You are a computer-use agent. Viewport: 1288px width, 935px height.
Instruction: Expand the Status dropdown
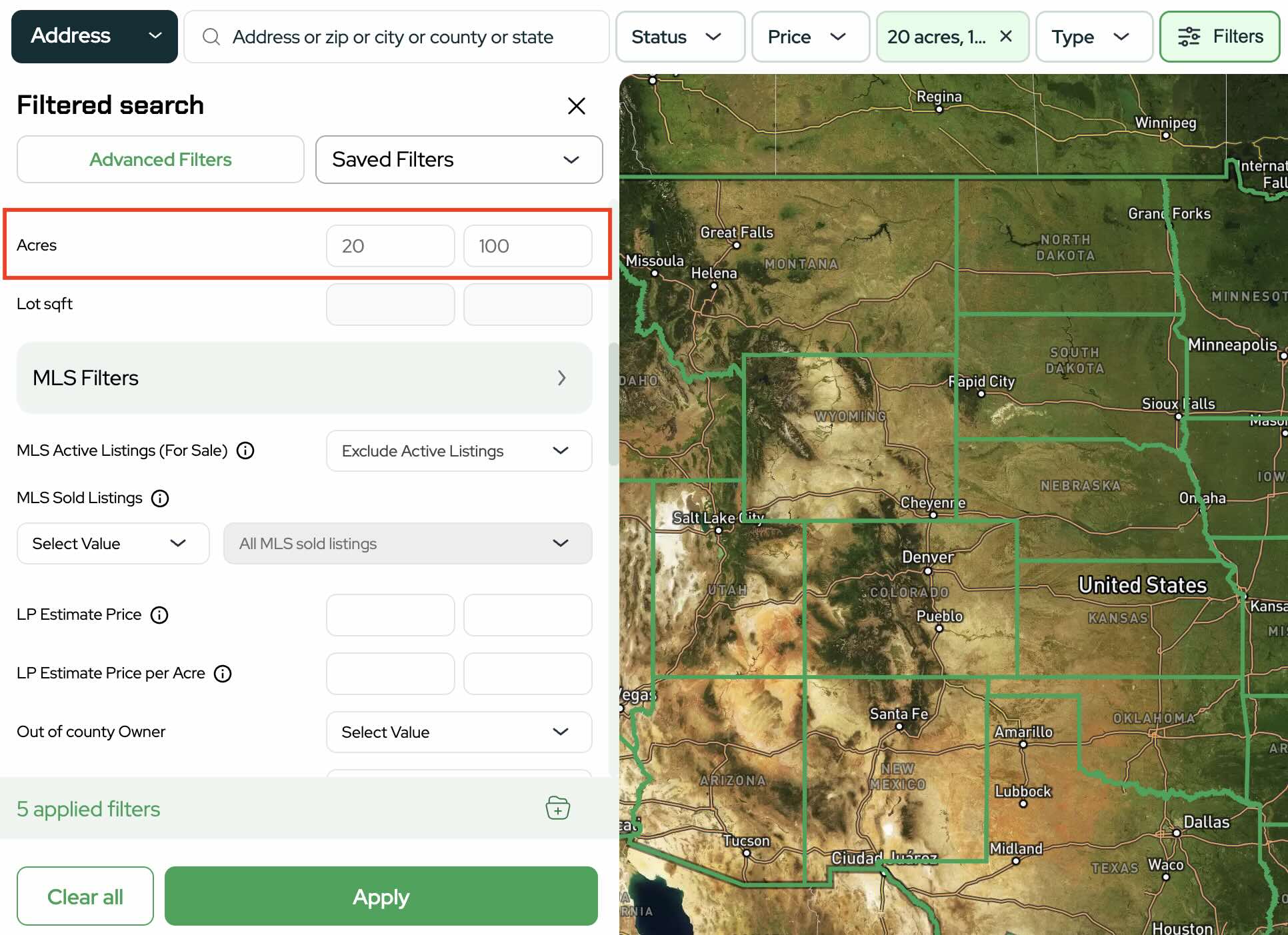[679, 37]
